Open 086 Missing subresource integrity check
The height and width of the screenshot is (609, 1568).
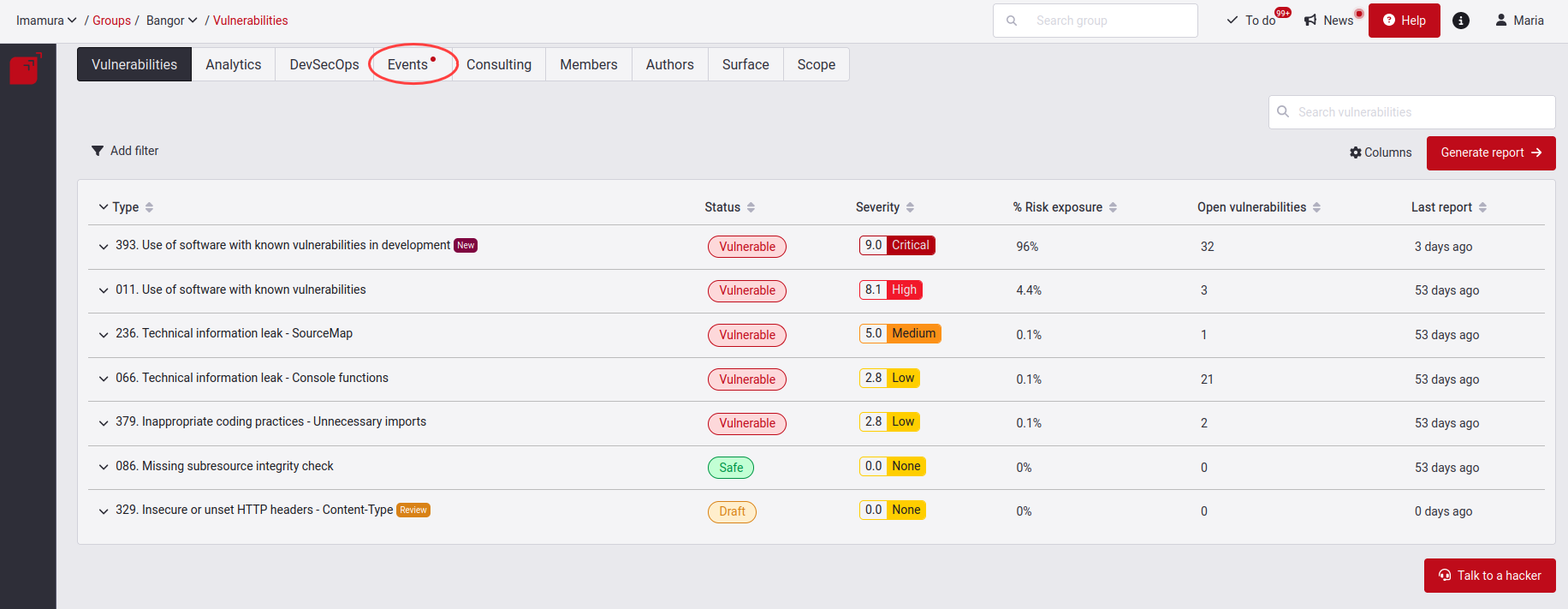point(224,466)
